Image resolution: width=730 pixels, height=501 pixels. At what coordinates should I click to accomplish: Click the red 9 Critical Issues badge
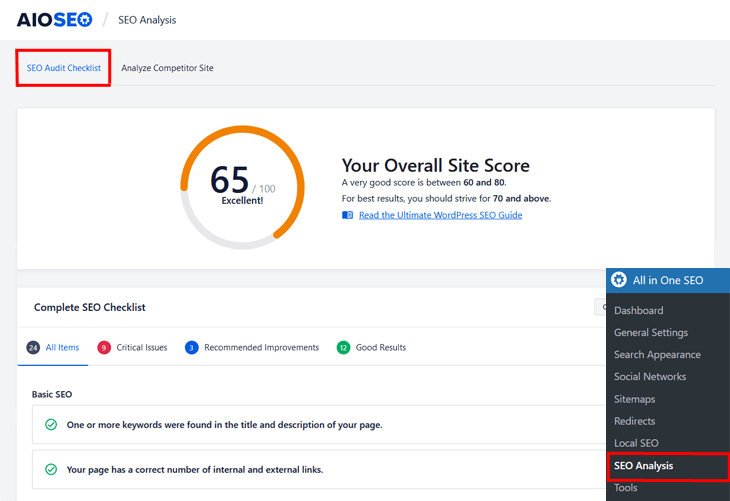104,348
